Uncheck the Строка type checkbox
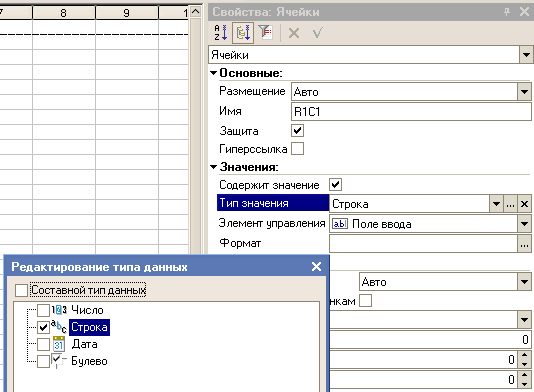Image resolution: width=534 pixels, height=392 pixels. point(43,327)
